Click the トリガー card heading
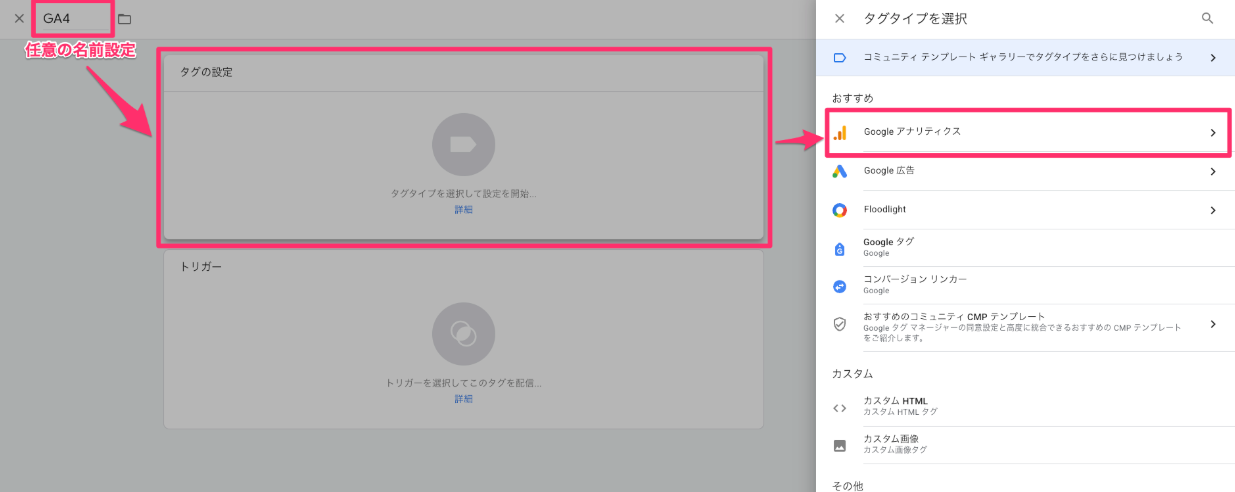Image resolution: width=1235 pixels, height=492 pixels. [201, 268]
